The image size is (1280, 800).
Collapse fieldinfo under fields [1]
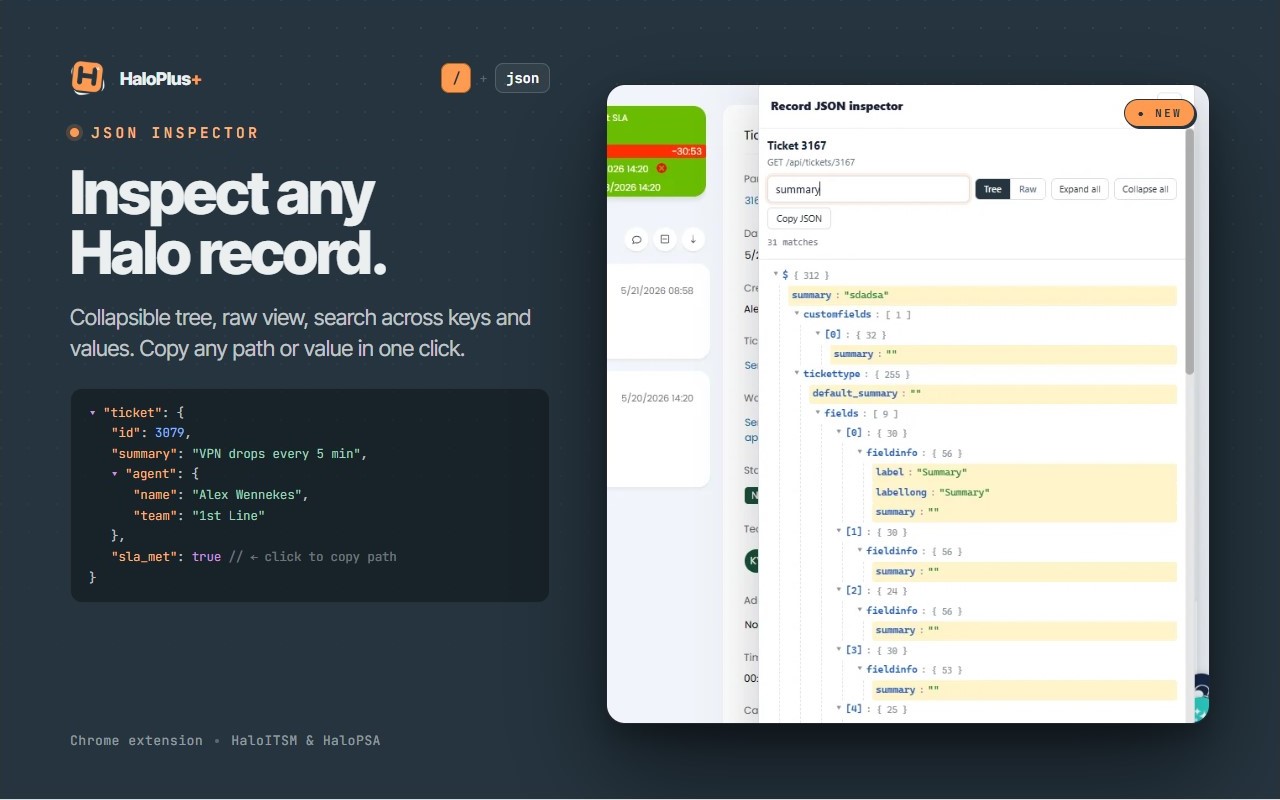coord(860,551)
